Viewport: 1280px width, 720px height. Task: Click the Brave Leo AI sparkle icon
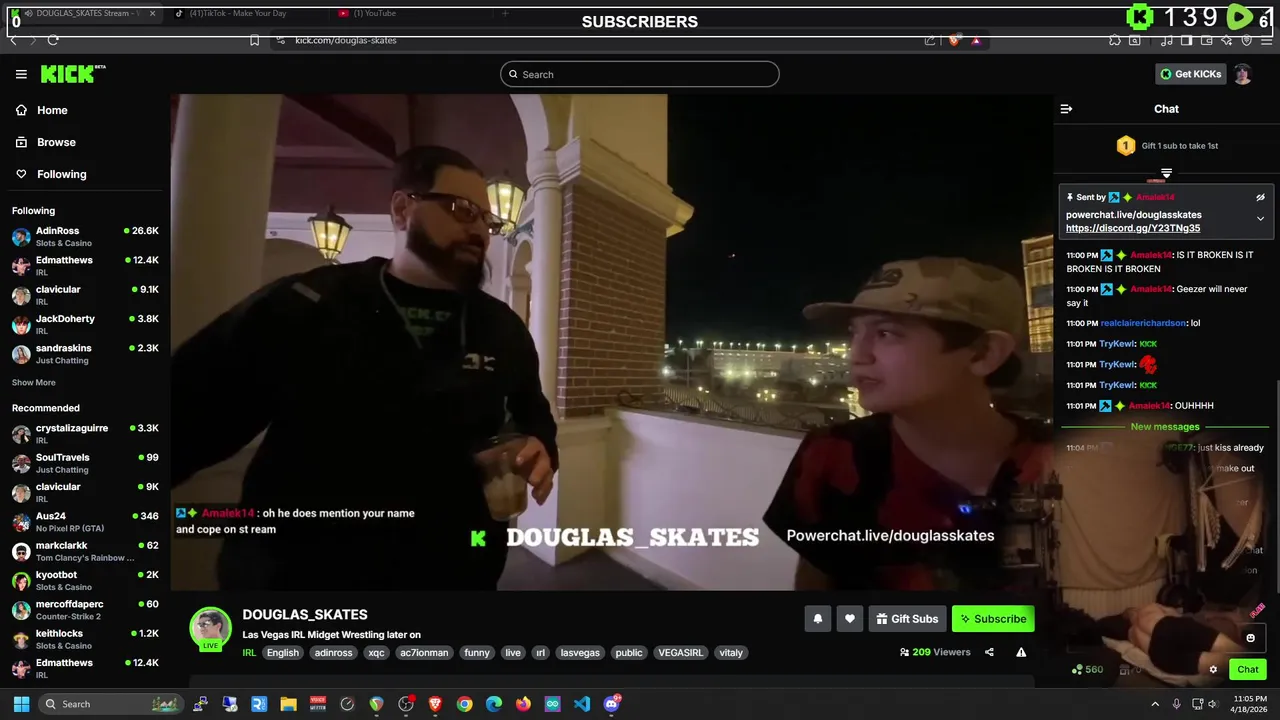click(x=1226, y=40)
